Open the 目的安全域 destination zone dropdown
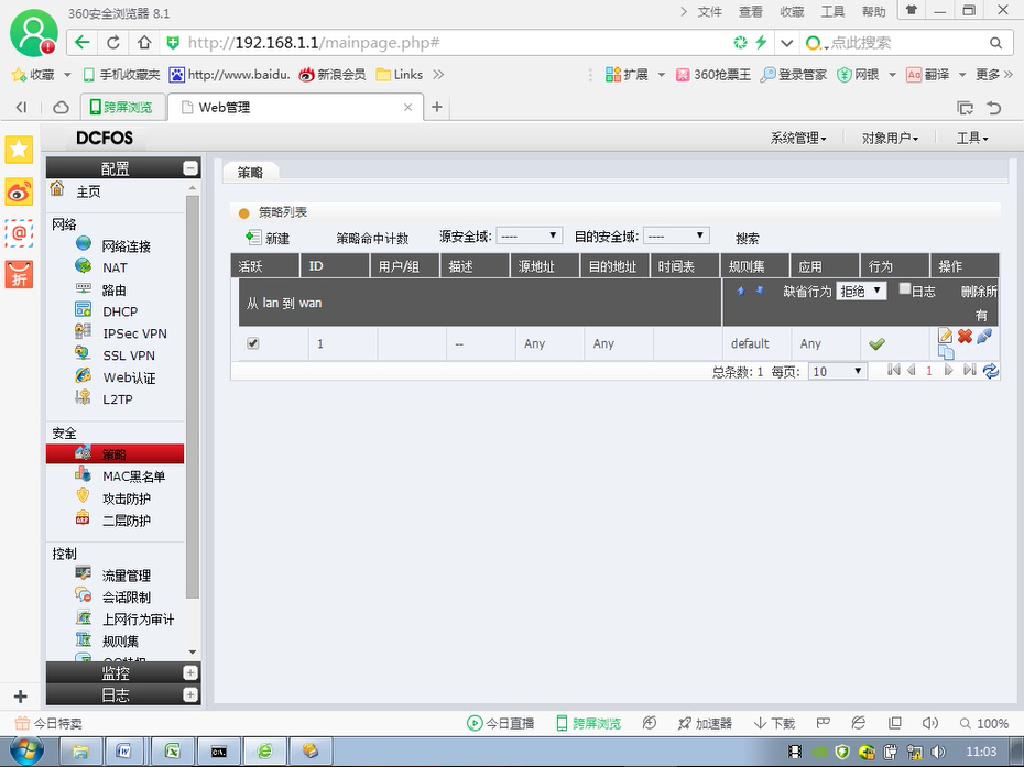1024x768 pixels. click(x=676, y=236)
